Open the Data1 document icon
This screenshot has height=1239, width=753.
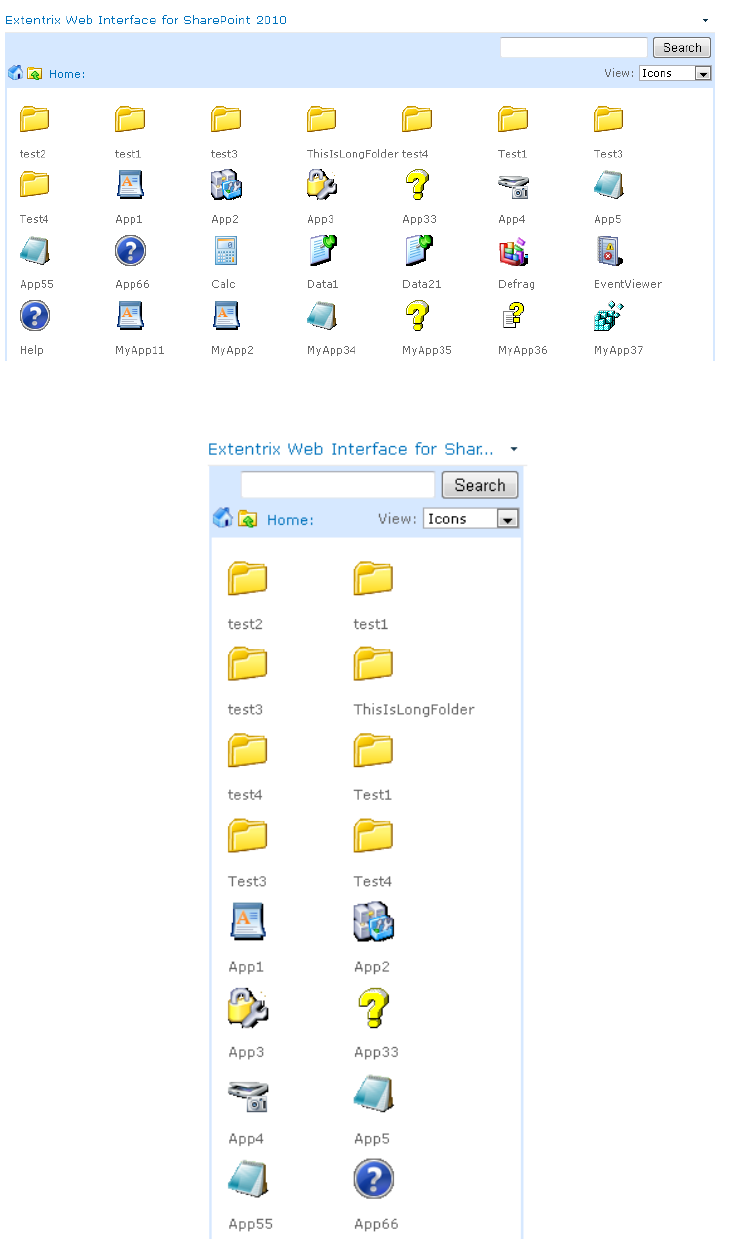pos(322,251)
